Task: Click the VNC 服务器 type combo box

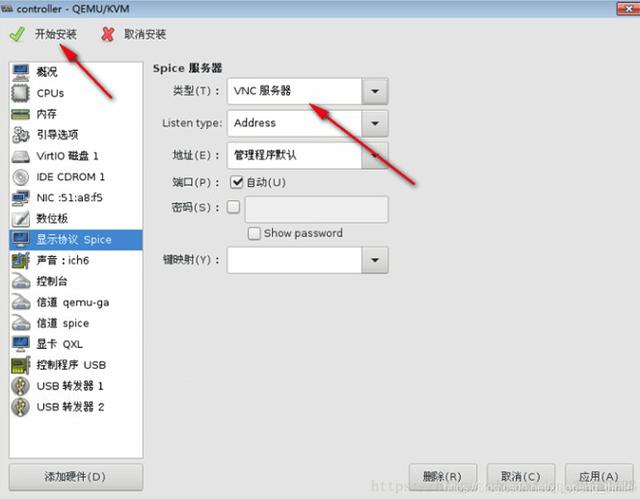Action: click(x=307, y=91)
